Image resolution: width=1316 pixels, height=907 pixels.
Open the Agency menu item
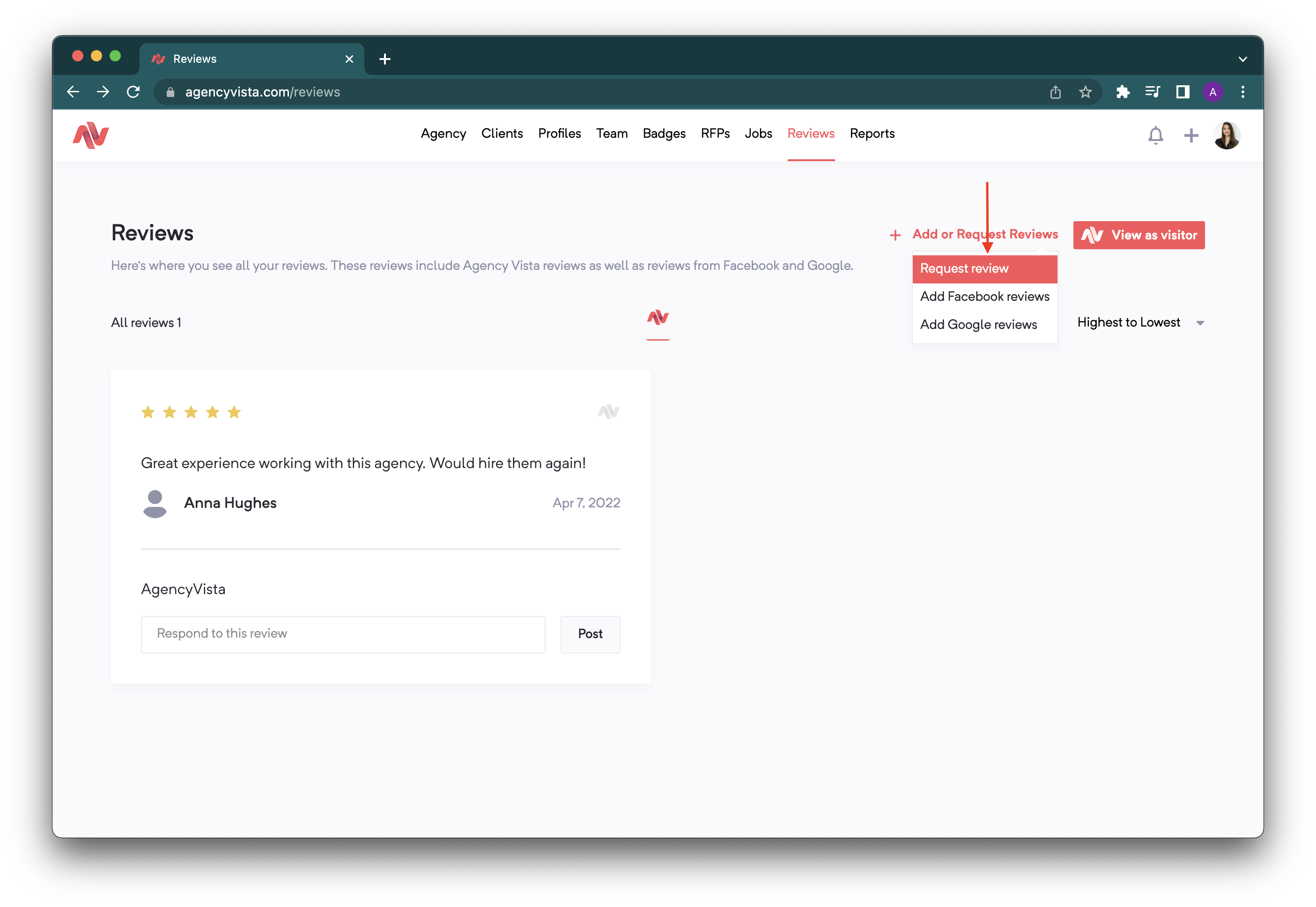tap(444, 134)
